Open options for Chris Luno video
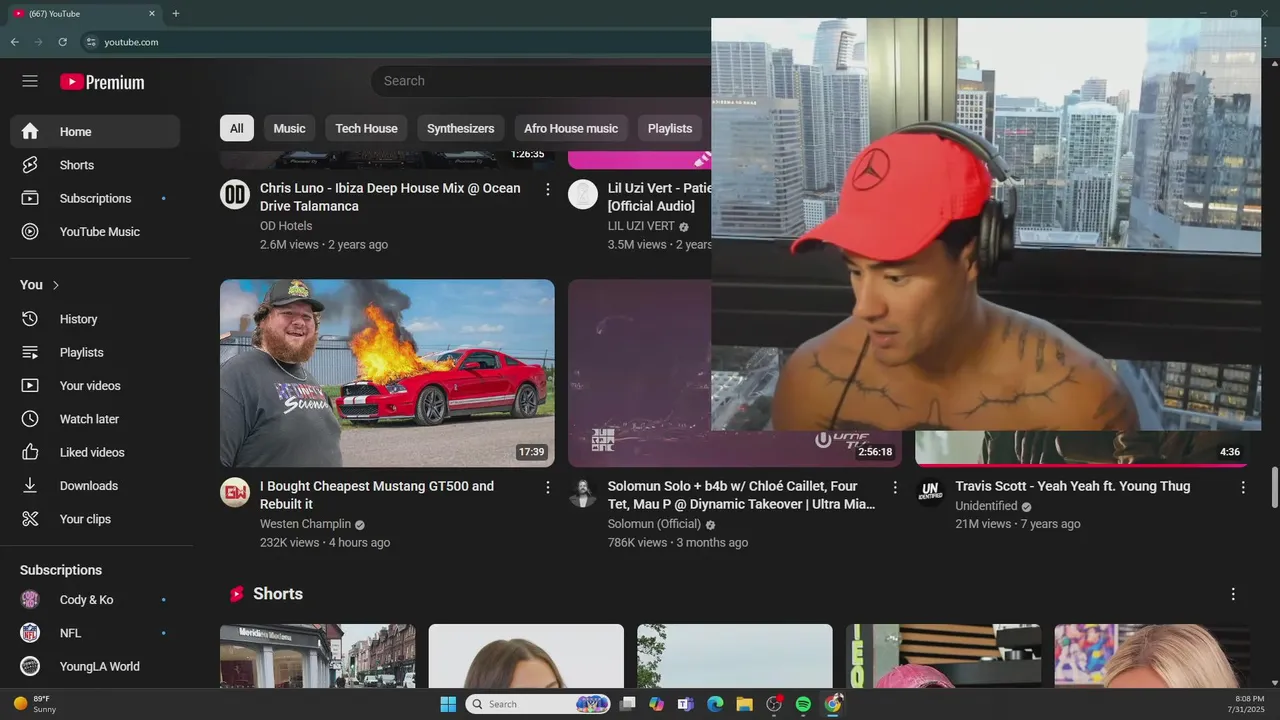Viewport: 1280px width, 720px height. 548,189
